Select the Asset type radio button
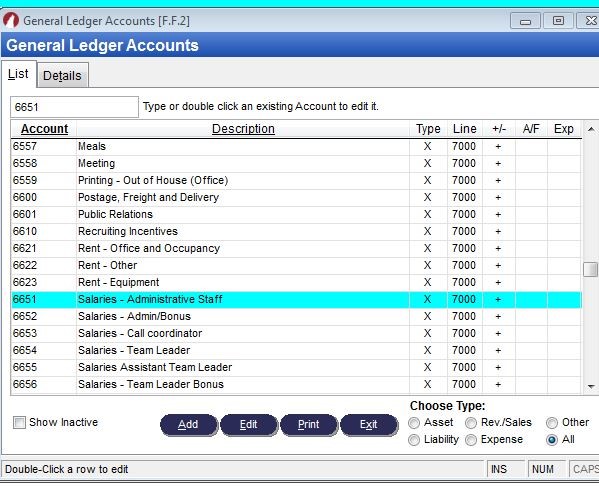This screenshot has height=492, width=599. pyautogui.click(x=414, y=422)
